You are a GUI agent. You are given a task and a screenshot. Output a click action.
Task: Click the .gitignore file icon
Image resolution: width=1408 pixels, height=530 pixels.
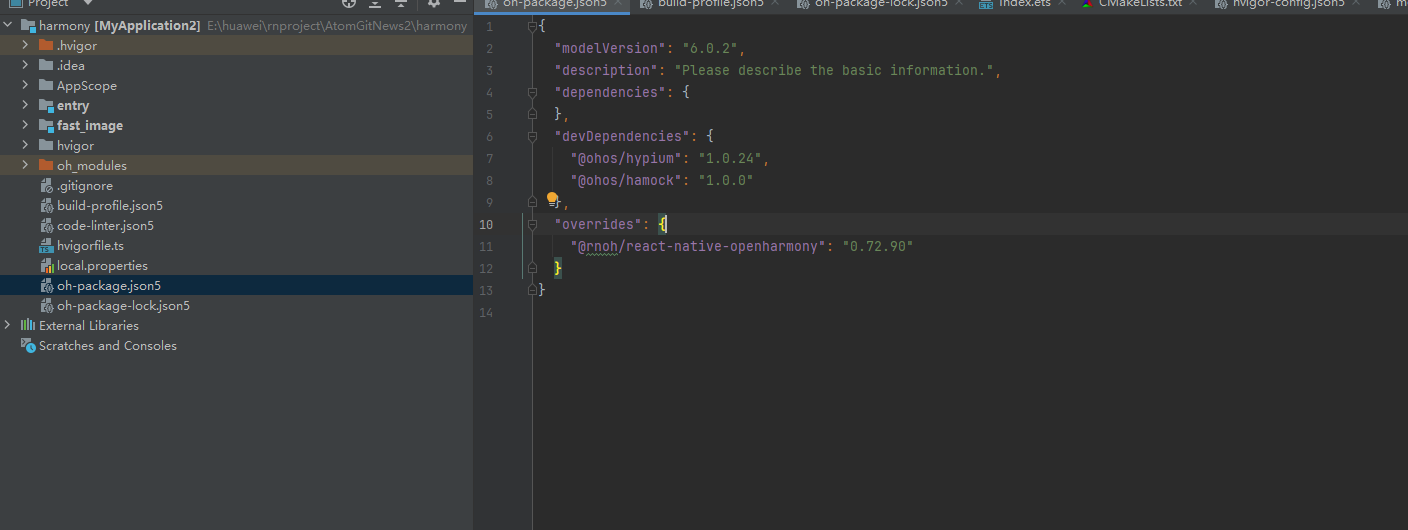[47, 186]
